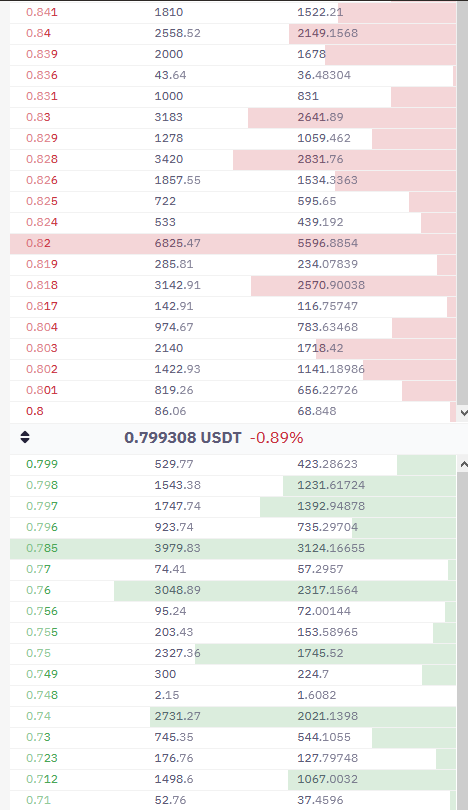Click total 2641.89 in 0.83 row
The height and width of the screenshot is (810, 468).
pos(320,117)
